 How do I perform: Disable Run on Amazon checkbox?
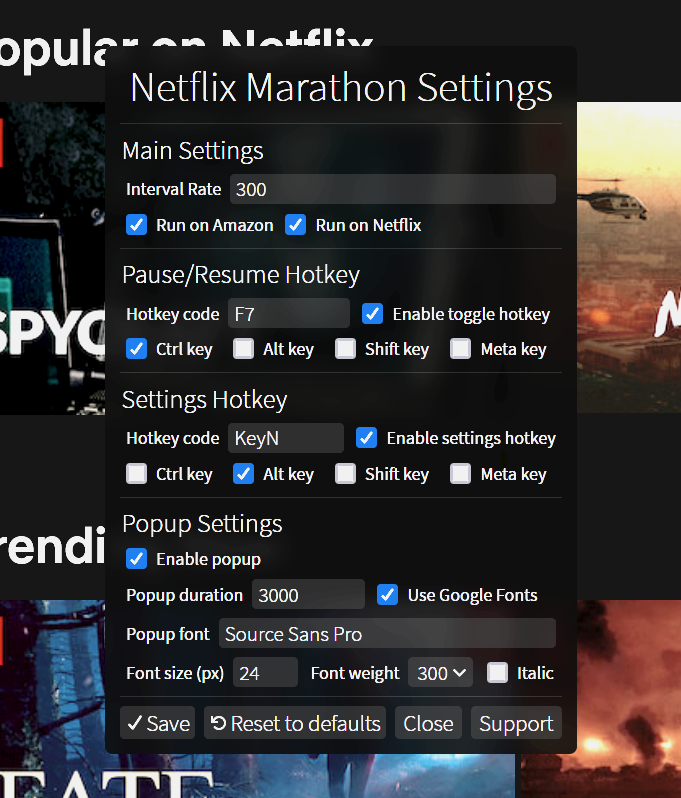[x=137, y=225]
